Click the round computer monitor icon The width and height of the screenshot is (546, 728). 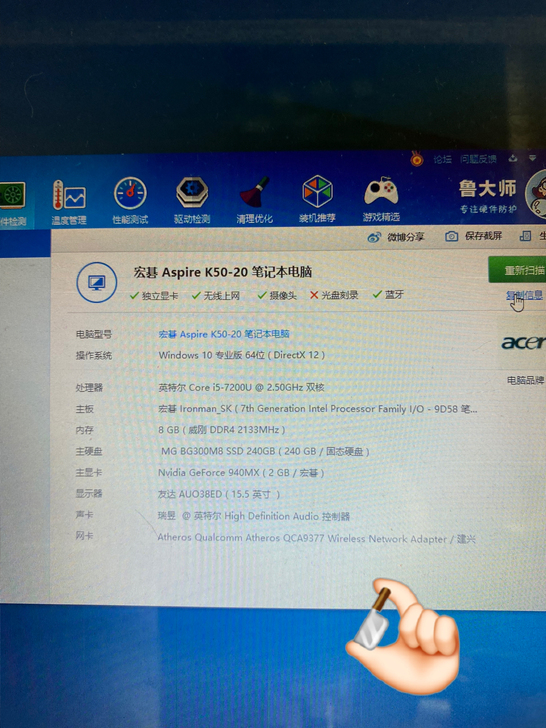click(97, 282)
